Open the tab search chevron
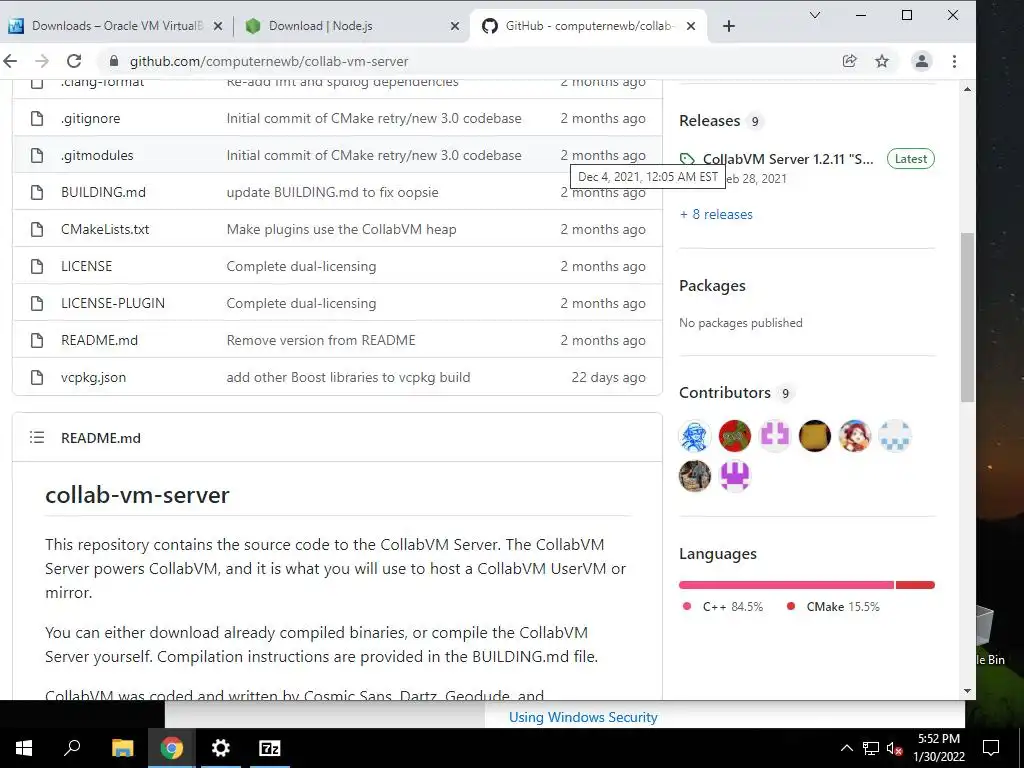1024x768 pixels. click(x=814, y=15)
